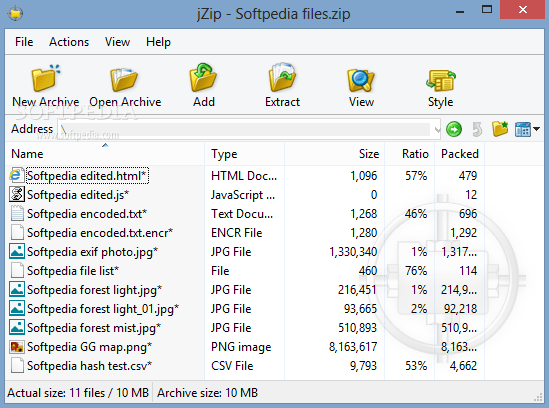The height and width of the screenshot is (408, 549).
Task: Click inside the Address path field
Action: (x=245, y=130)
